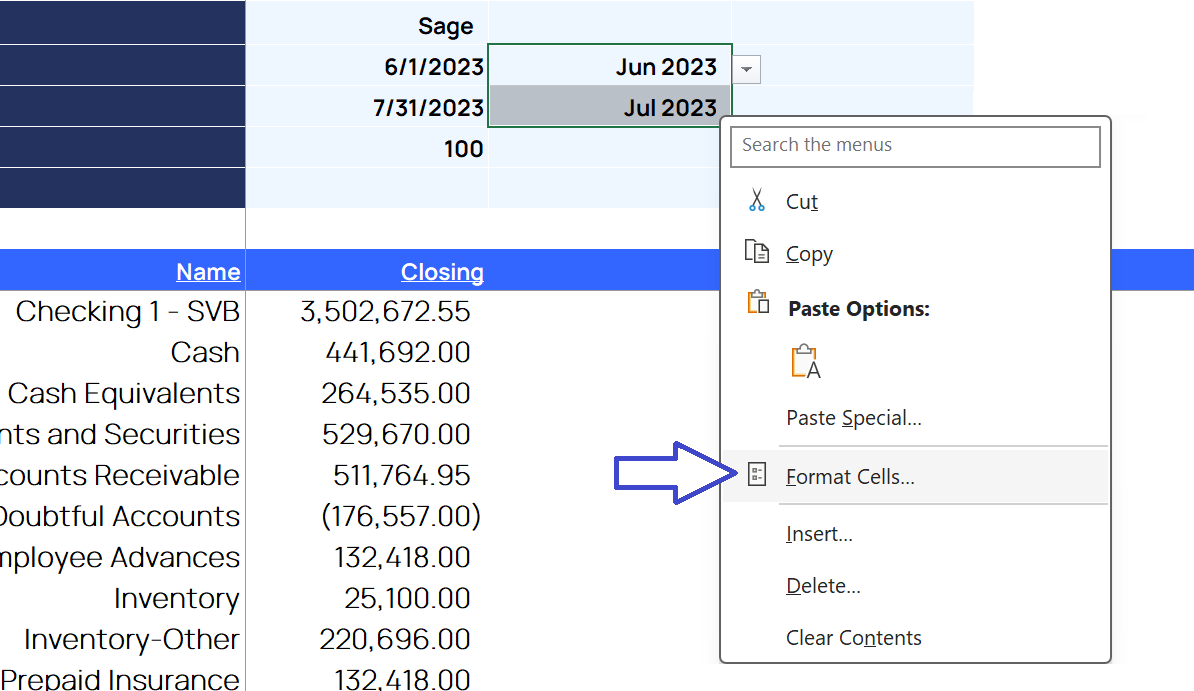The image size is (1194, 691).
Task: Click the Paste Options clipboard icon
Action: click(758, 303)
